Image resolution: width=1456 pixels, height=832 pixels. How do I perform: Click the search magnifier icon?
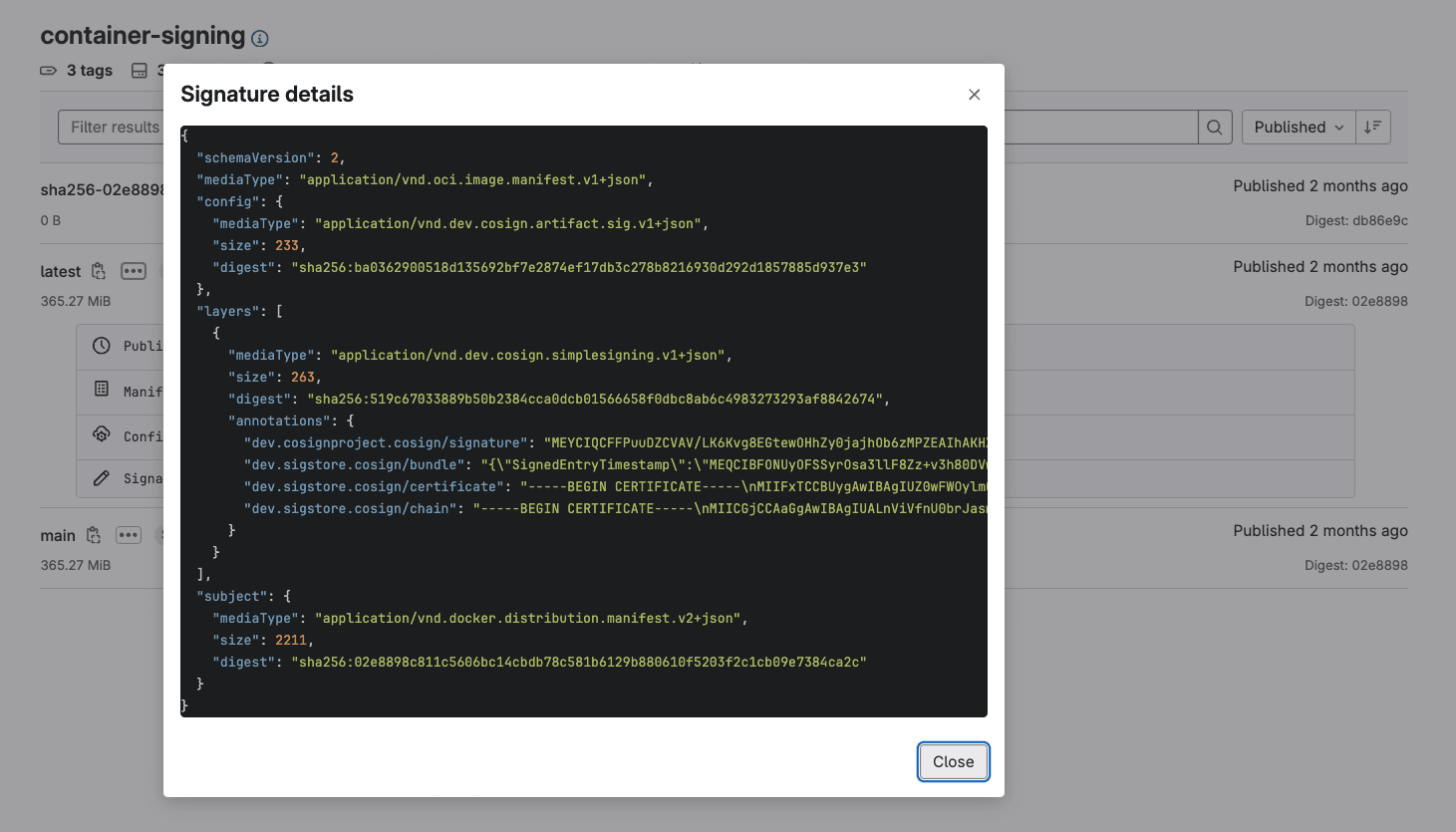click(x=1215, y=127)
